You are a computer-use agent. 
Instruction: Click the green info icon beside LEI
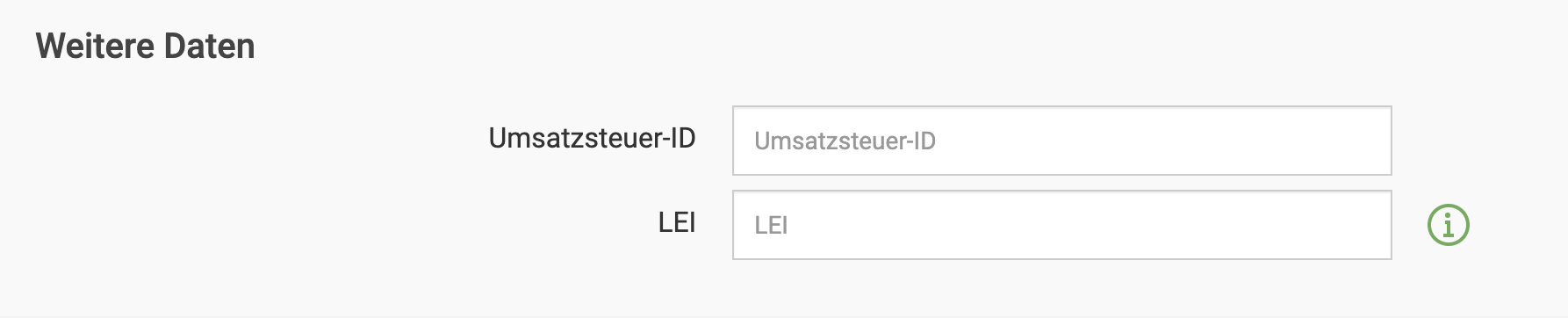(x=1449, y=225)
